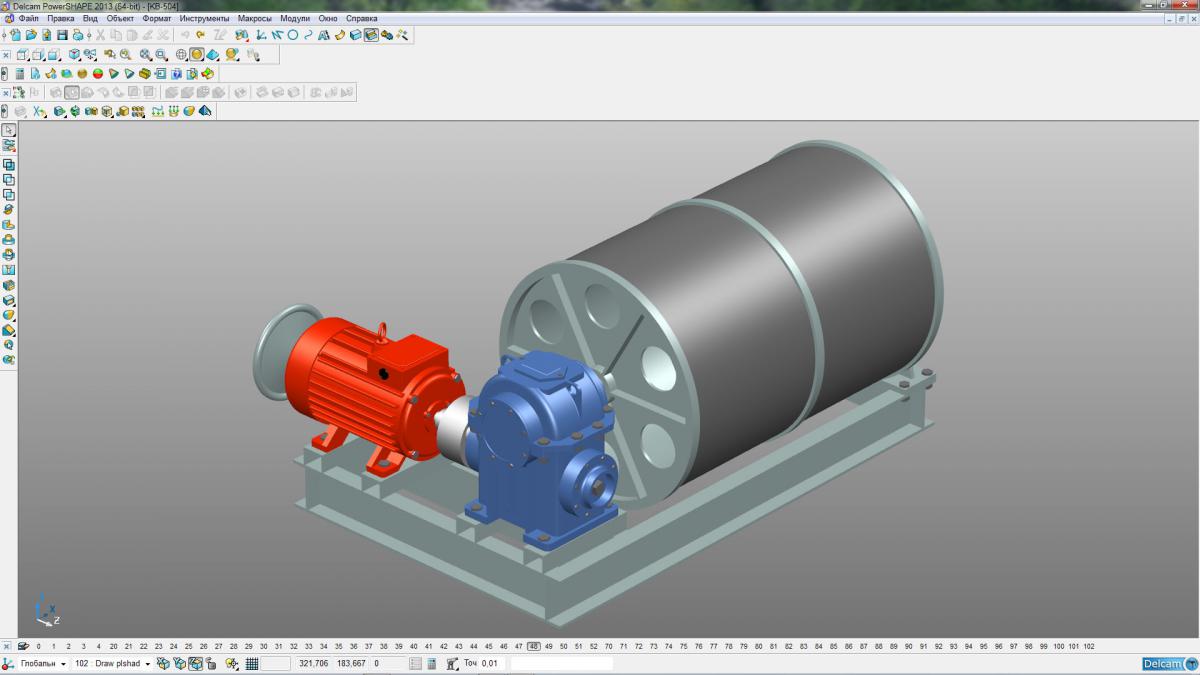
Task: Open the 102 Draw plshad level dropdown
Action: point(148,664)
